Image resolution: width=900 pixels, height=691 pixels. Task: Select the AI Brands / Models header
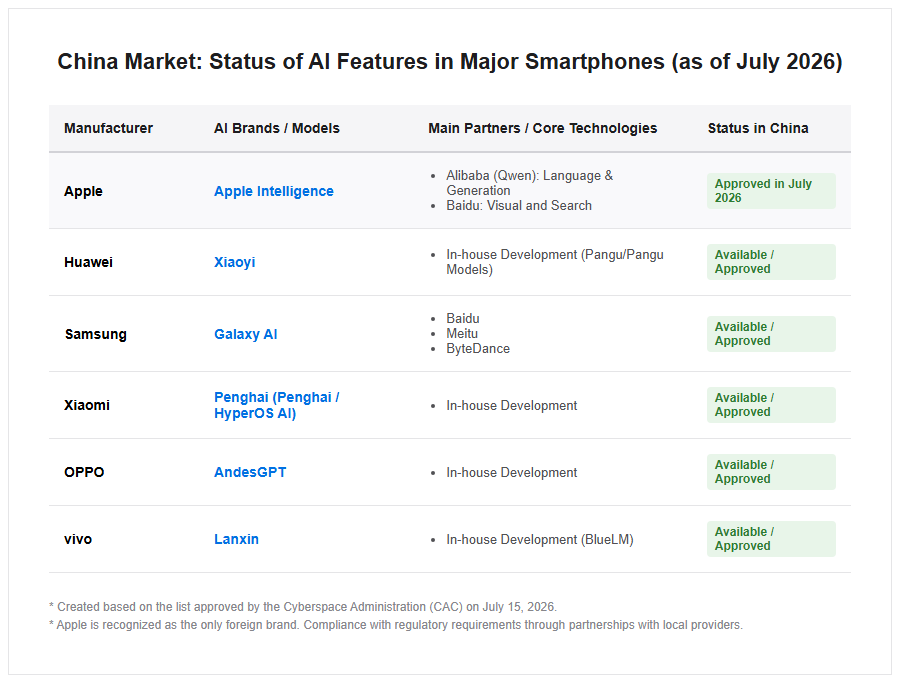tap(277, 128)
